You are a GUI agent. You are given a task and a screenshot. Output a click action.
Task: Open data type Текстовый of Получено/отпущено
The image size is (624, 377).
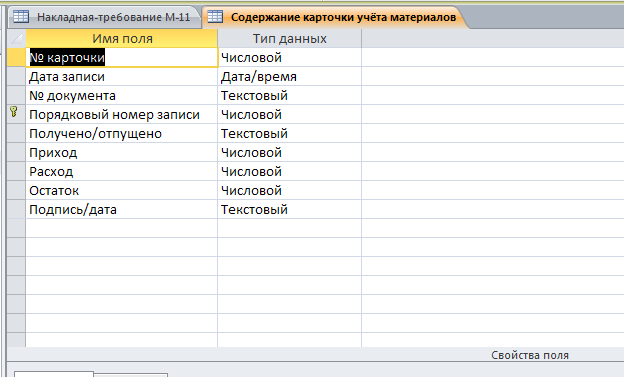(289, 134)
